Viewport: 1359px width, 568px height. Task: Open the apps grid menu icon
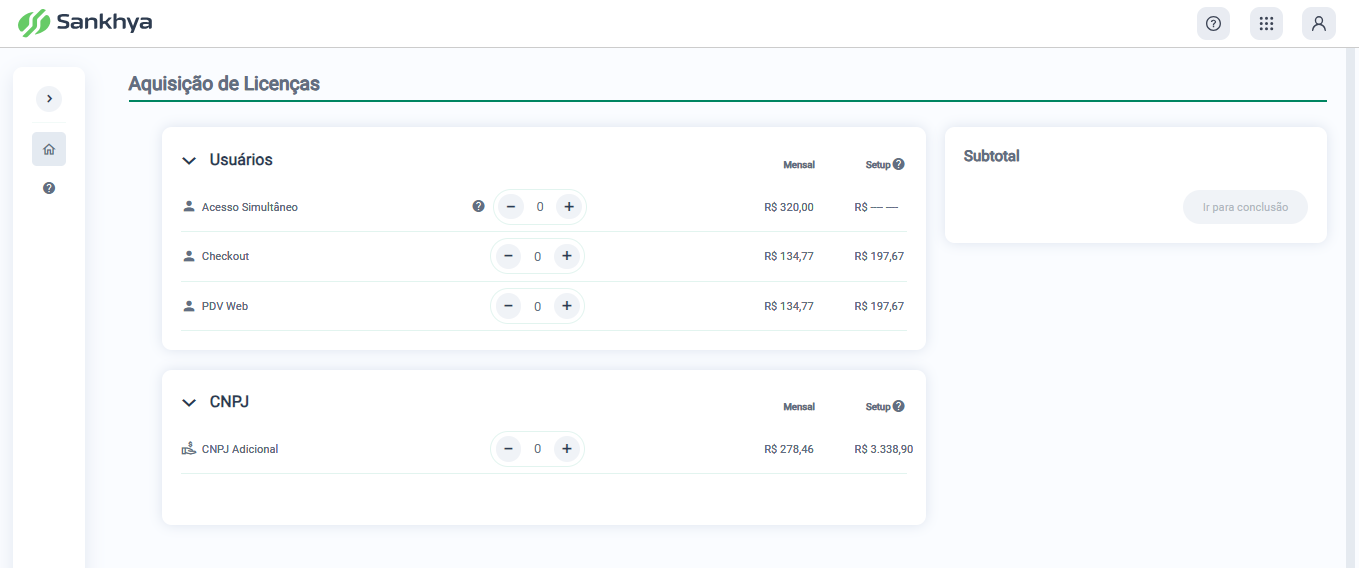[1266, 23]
